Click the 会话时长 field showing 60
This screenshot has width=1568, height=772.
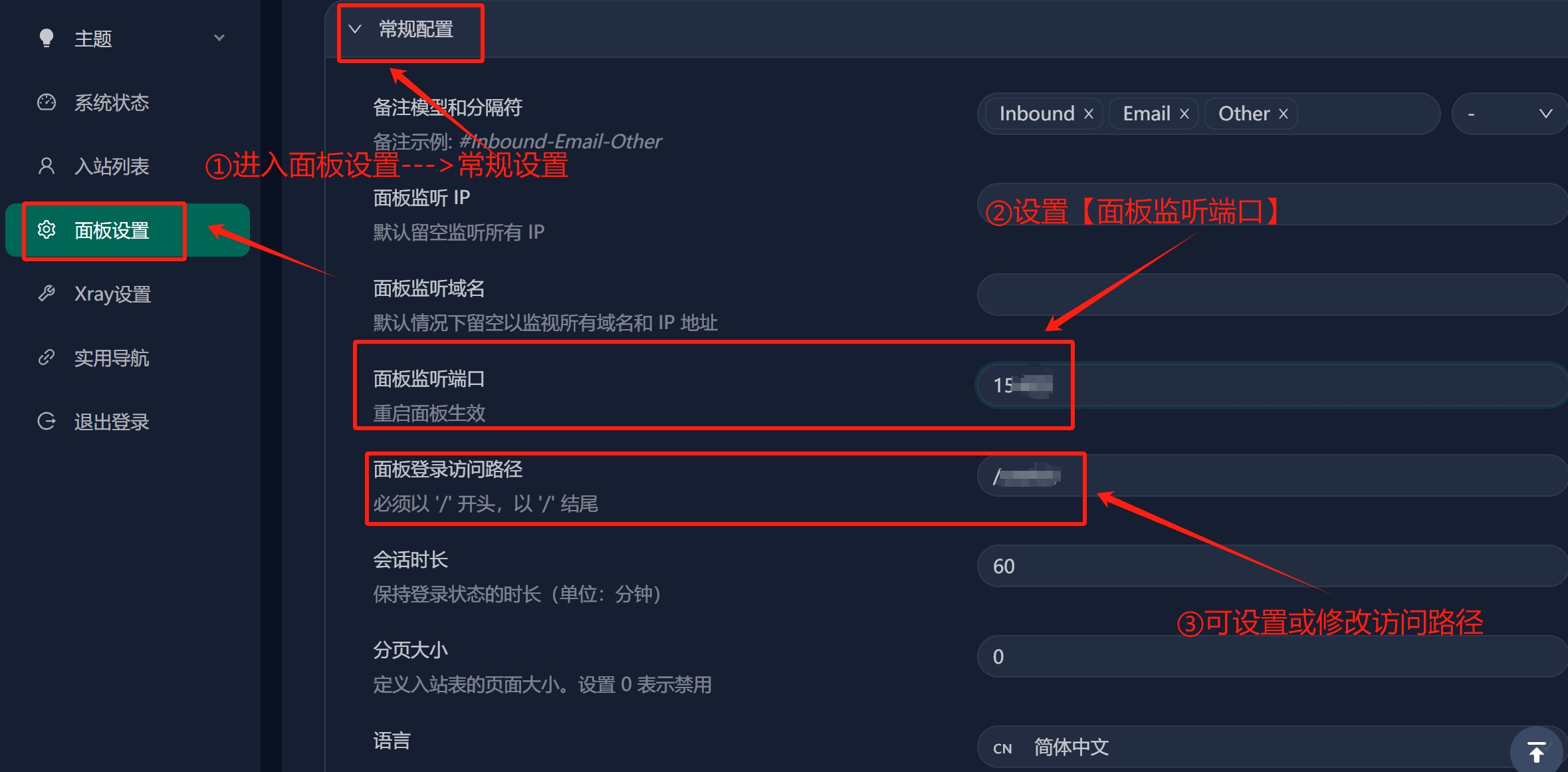pos(1272,566)
